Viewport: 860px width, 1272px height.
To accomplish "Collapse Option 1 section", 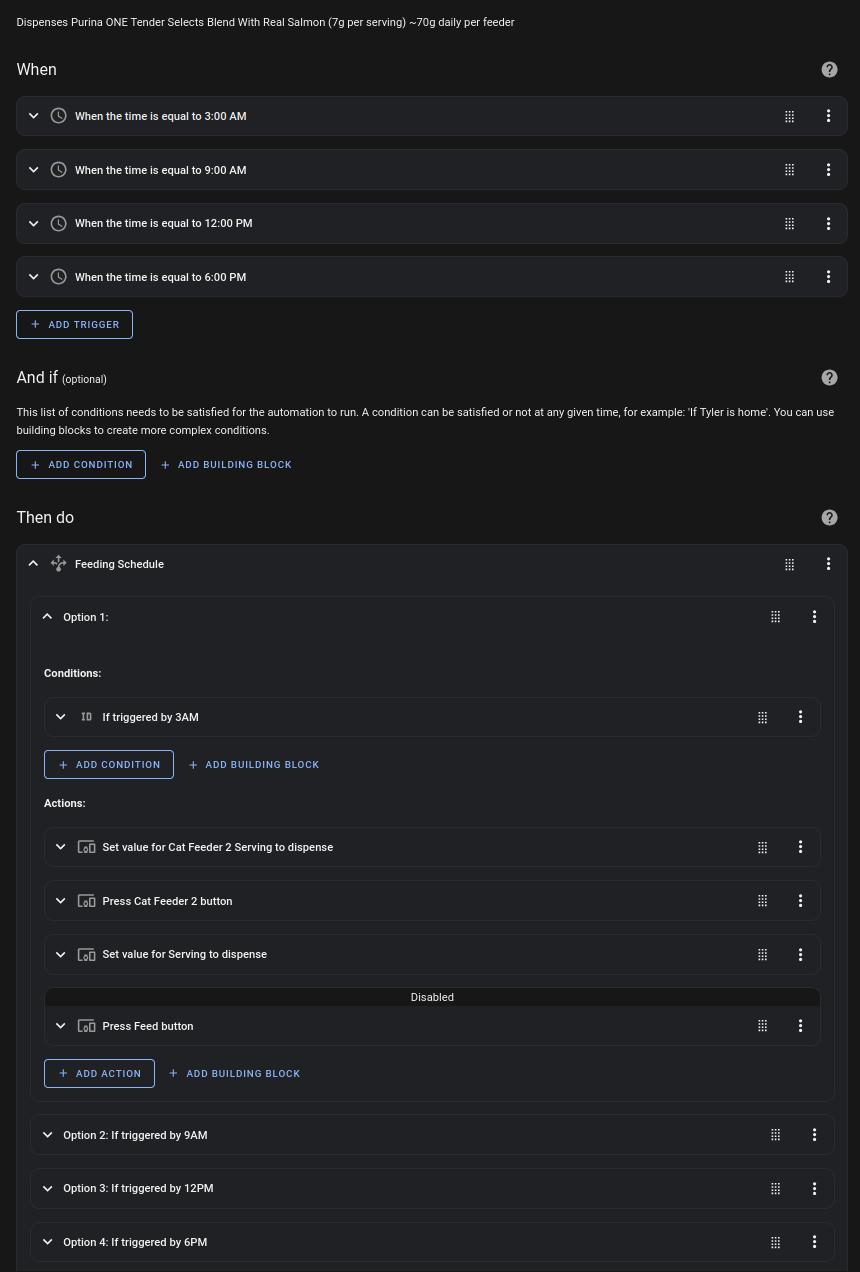I will tap(47, 617).
